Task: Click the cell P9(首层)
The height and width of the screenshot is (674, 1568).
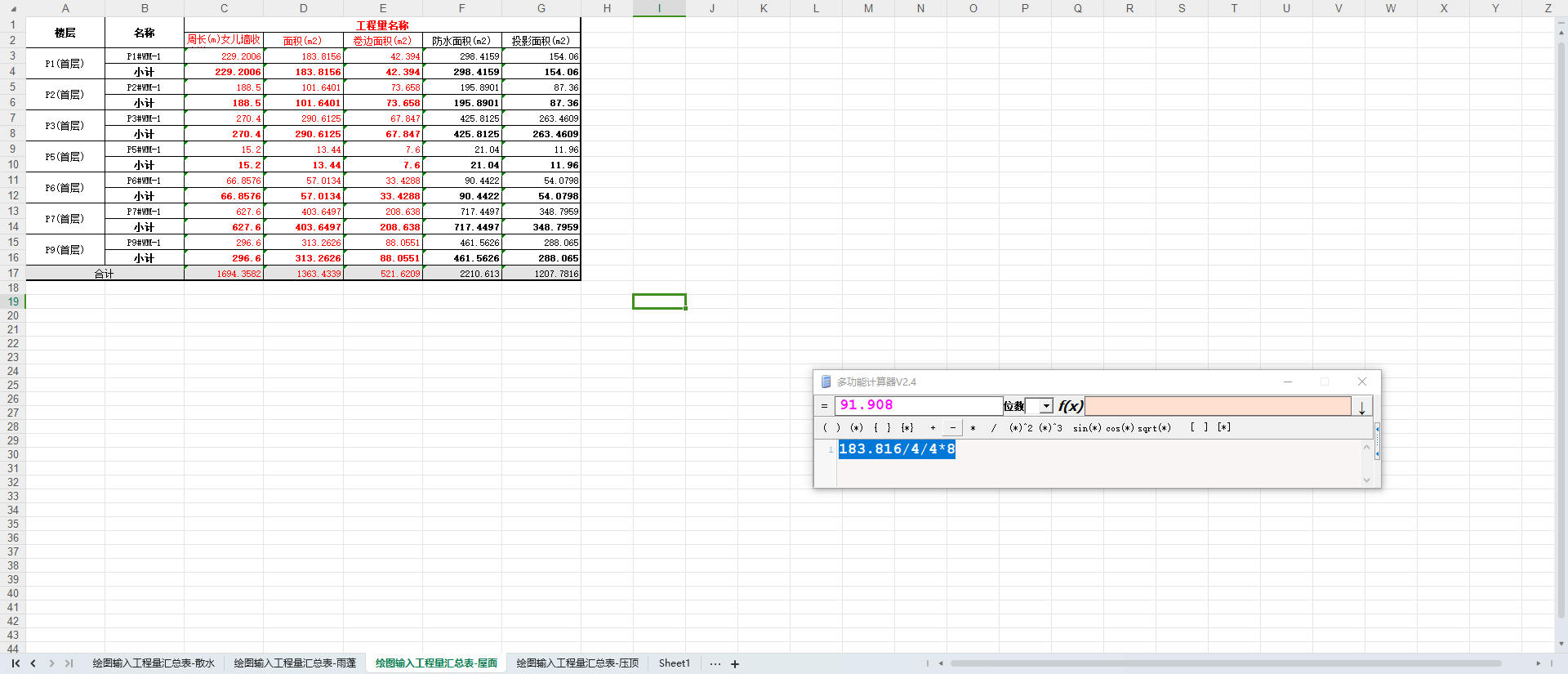Action: pos(65,250)
